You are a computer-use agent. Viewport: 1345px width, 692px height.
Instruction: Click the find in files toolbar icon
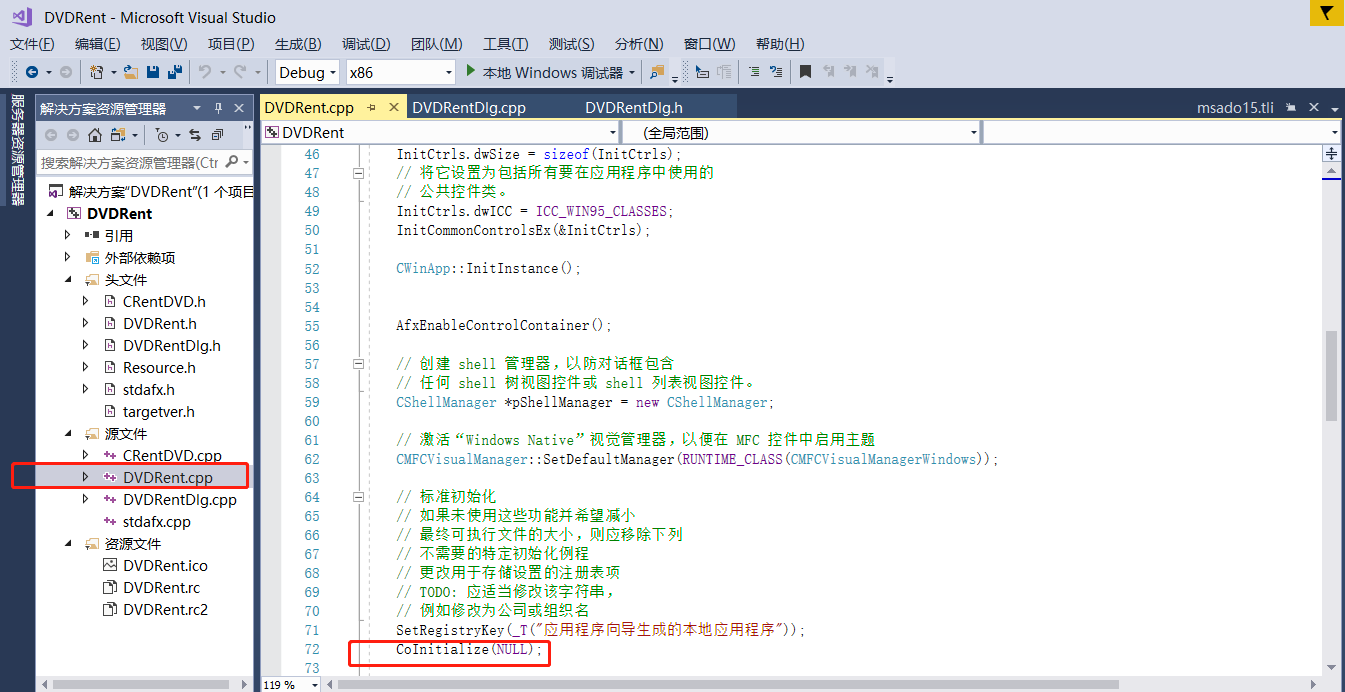pyautogui.click(x=657, y=72)
